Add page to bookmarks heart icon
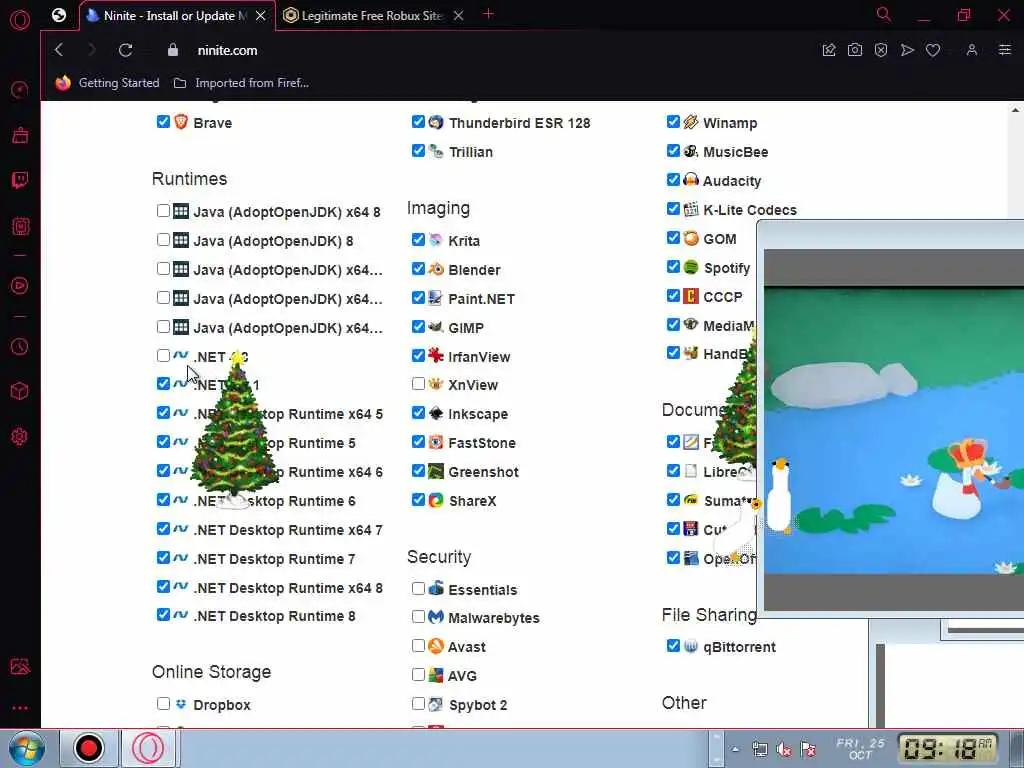The image size is (1024, 768). click(933, 50)
